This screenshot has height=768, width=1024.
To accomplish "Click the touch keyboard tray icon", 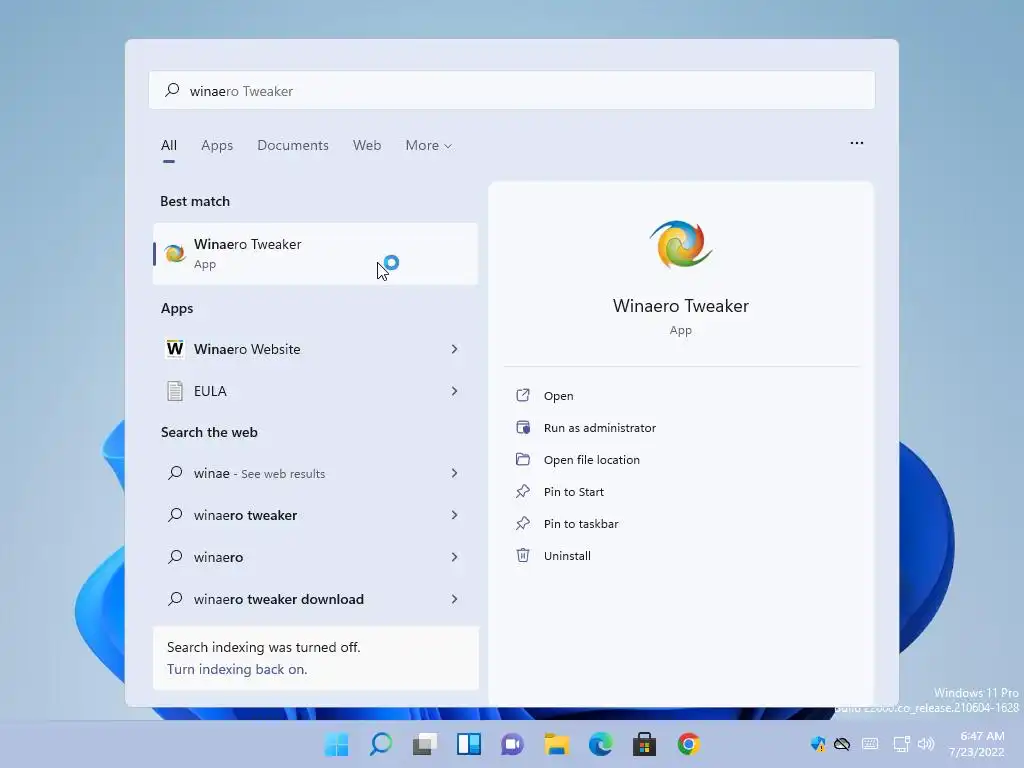I will pyautogui.click(x=870, y=744).
